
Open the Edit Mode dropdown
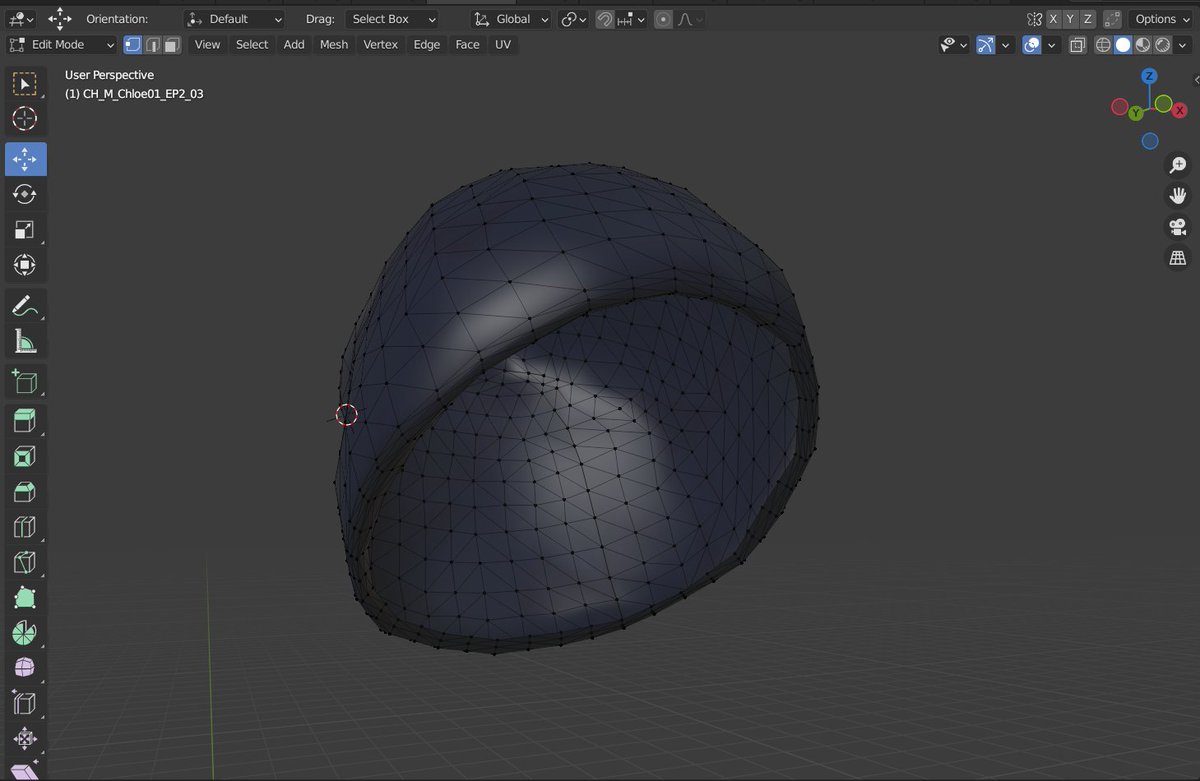point(61,44)
